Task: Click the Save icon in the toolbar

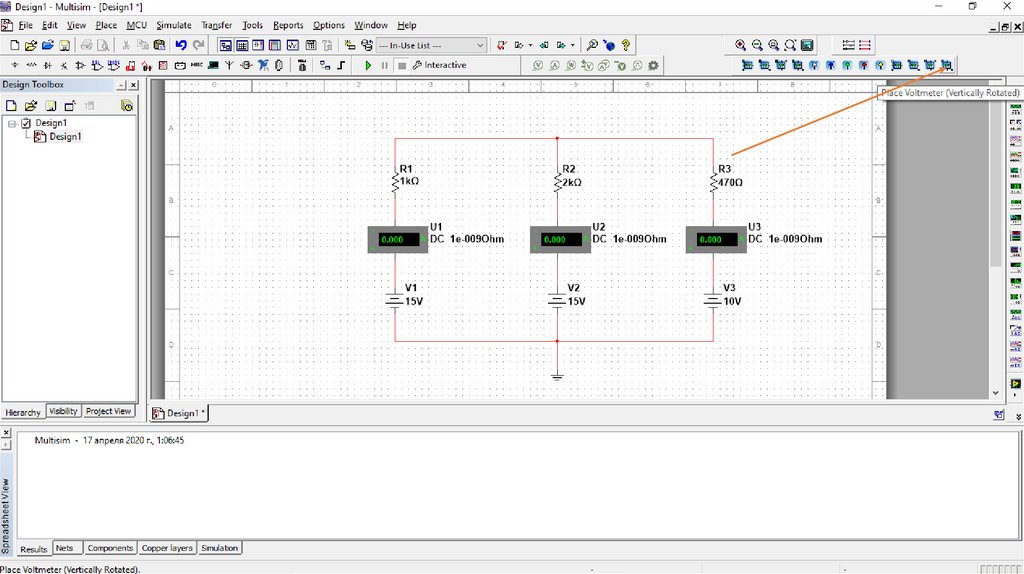Action: 64,45
